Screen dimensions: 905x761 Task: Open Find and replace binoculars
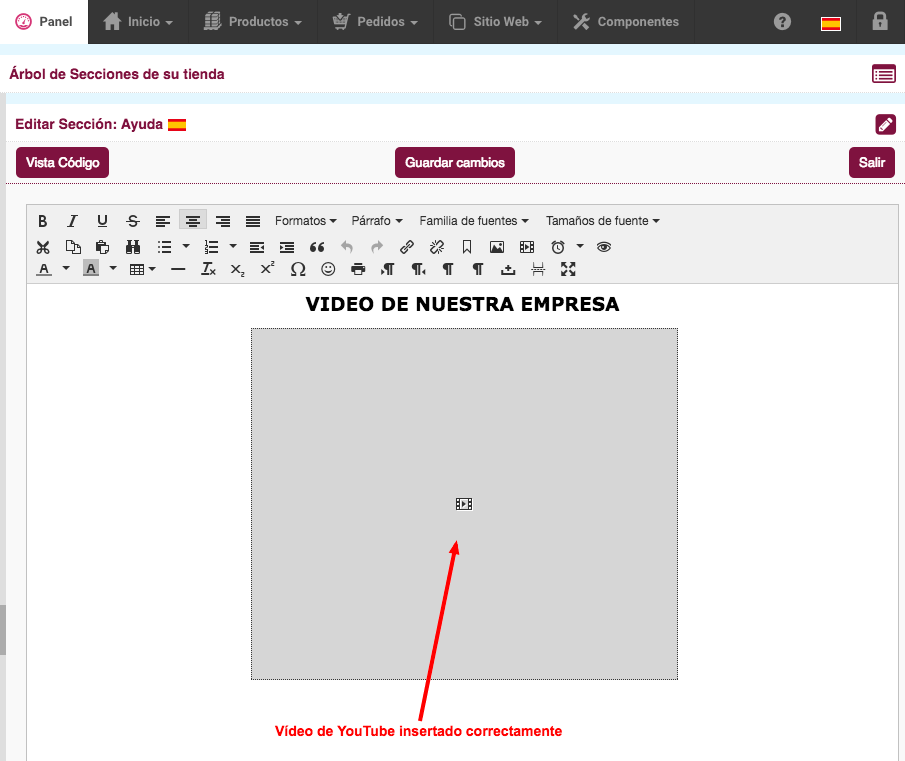pyautogui.click(x=133, y=248)
